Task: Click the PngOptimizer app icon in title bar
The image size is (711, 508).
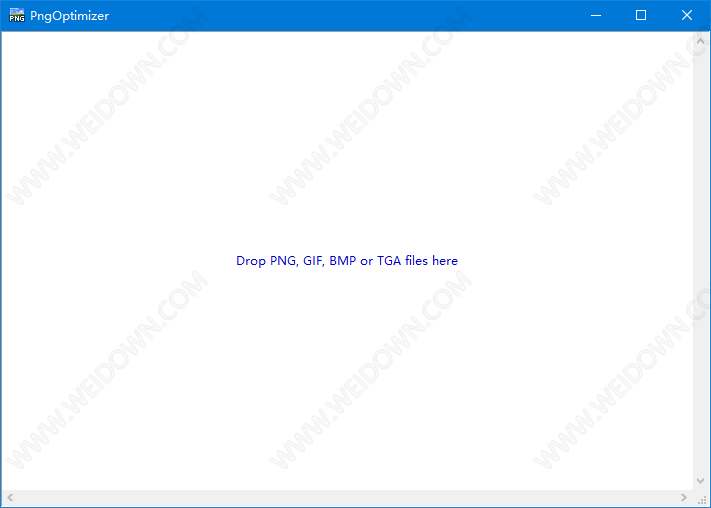Action: (x=16, y=16)
